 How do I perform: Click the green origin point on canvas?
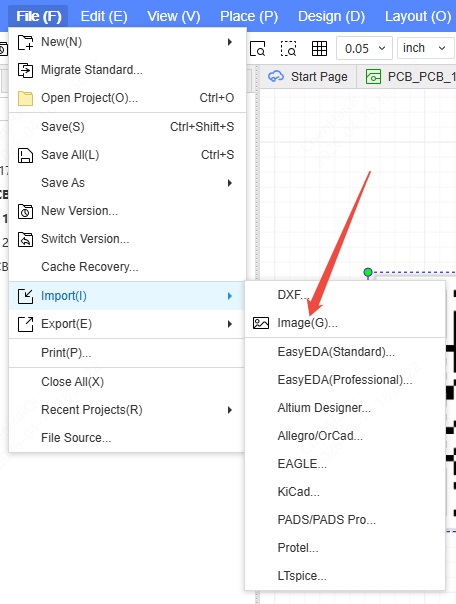368,272
